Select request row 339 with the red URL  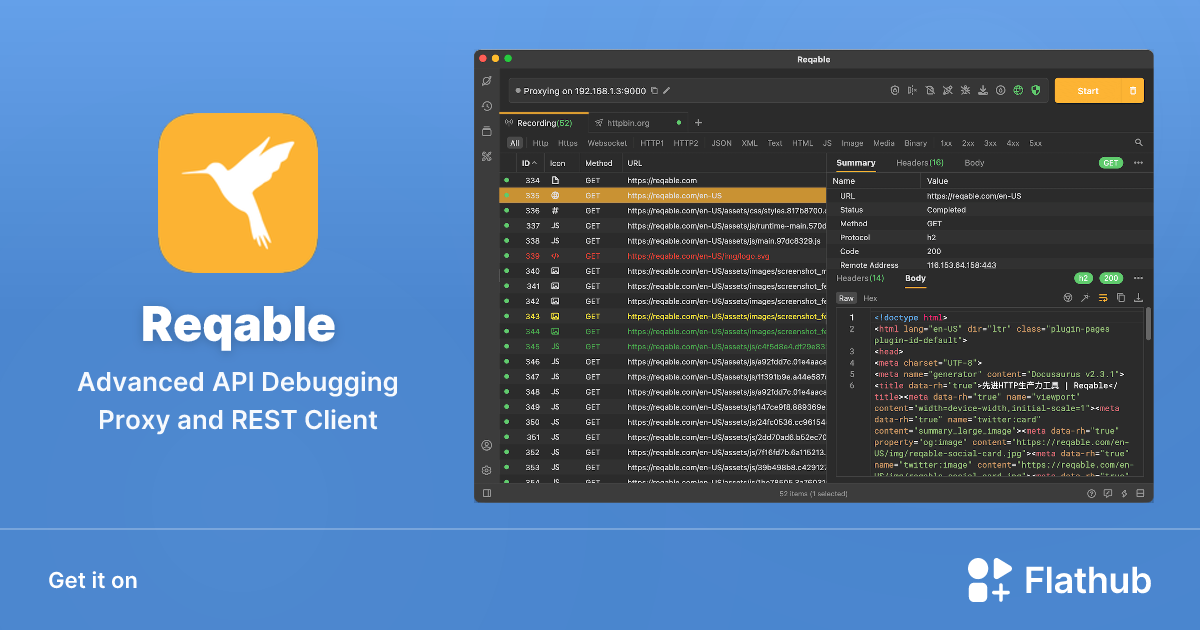pos(700,256)
